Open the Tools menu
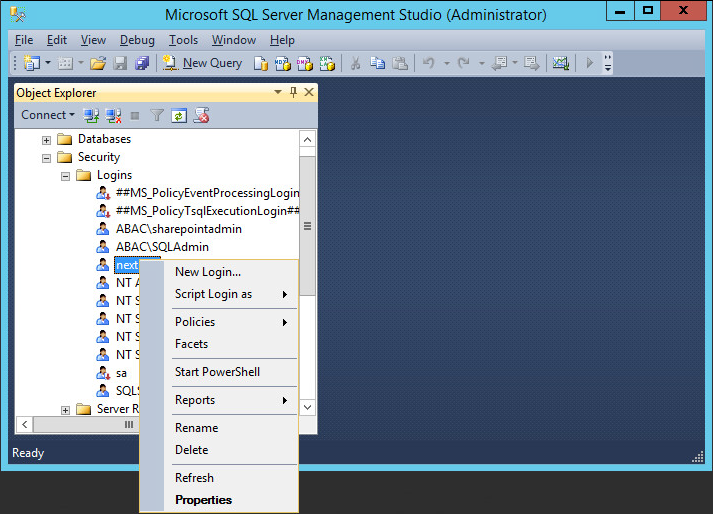The image size is (713, 514). [183, 40]
